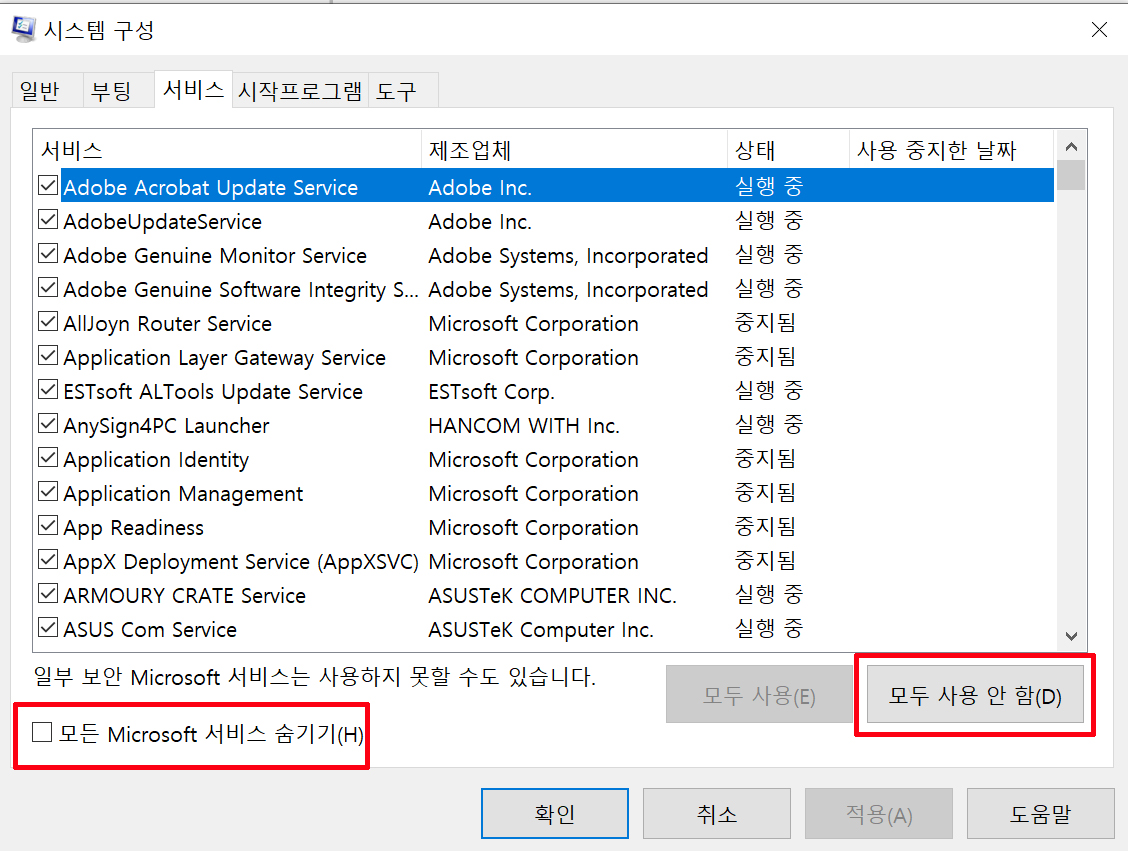This screenshot has width=1128, height=851.
Task: Uncheck Application Layer Gateway Service checkbox
Action: (47, 355)
